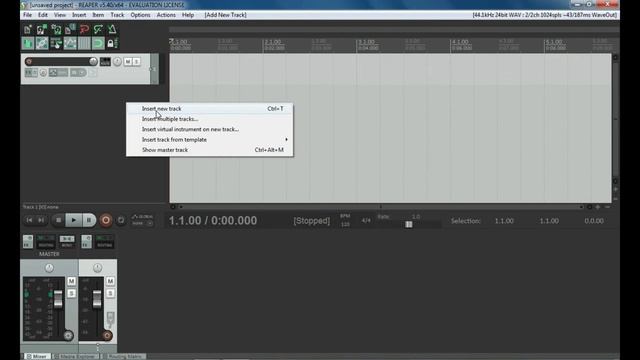Toggle the metronome toolbar icon
Screen dimensions: 640x360
coord(112,29)
